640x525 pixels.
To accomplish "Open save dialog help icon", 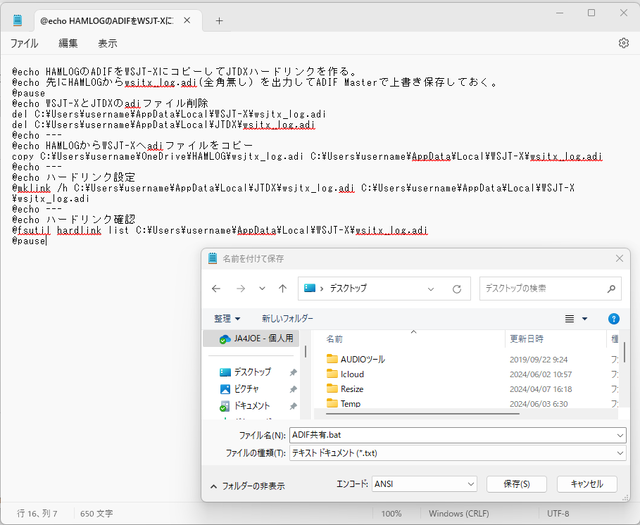I will pos(613,319).
